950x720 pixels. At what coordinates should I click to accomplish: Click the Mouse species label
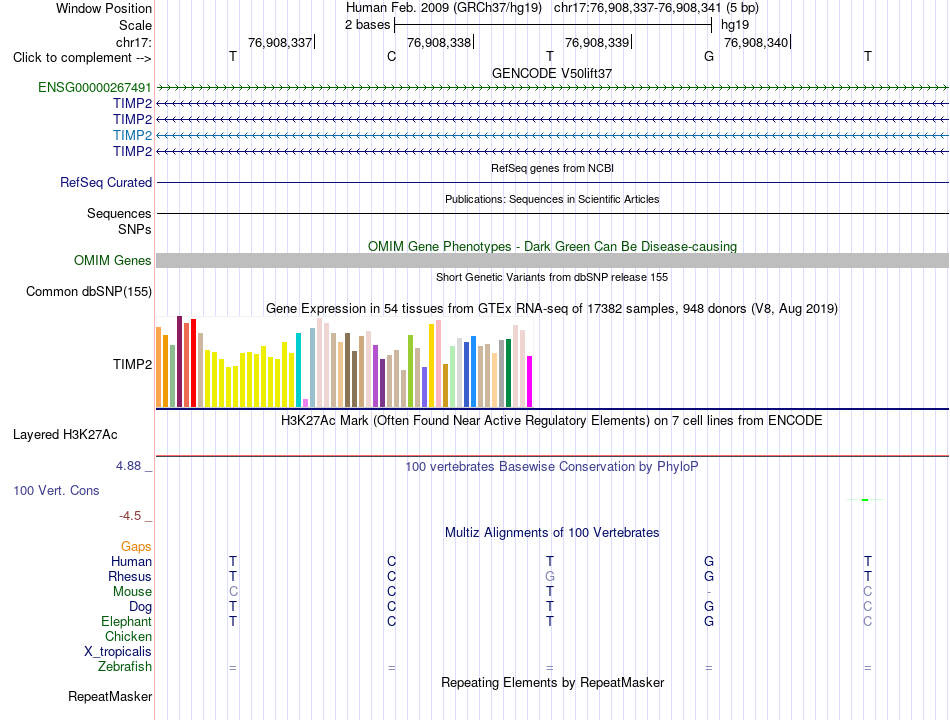coord(132,592)
